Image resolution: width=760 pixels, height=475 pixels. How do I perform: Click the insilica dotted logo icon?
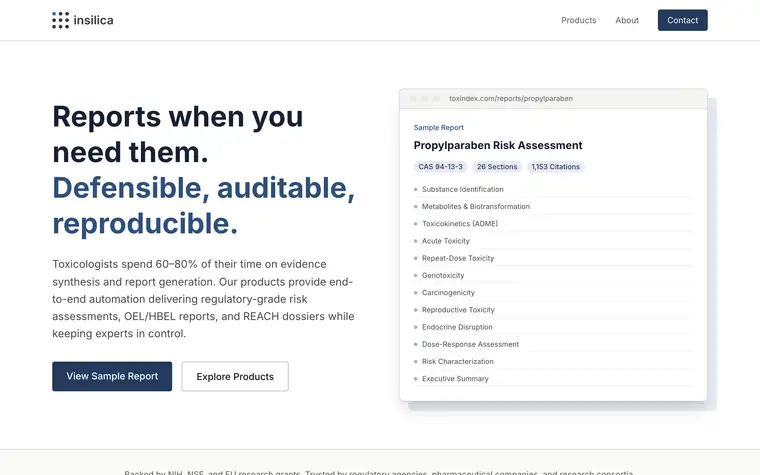click(x=61, y=20)
